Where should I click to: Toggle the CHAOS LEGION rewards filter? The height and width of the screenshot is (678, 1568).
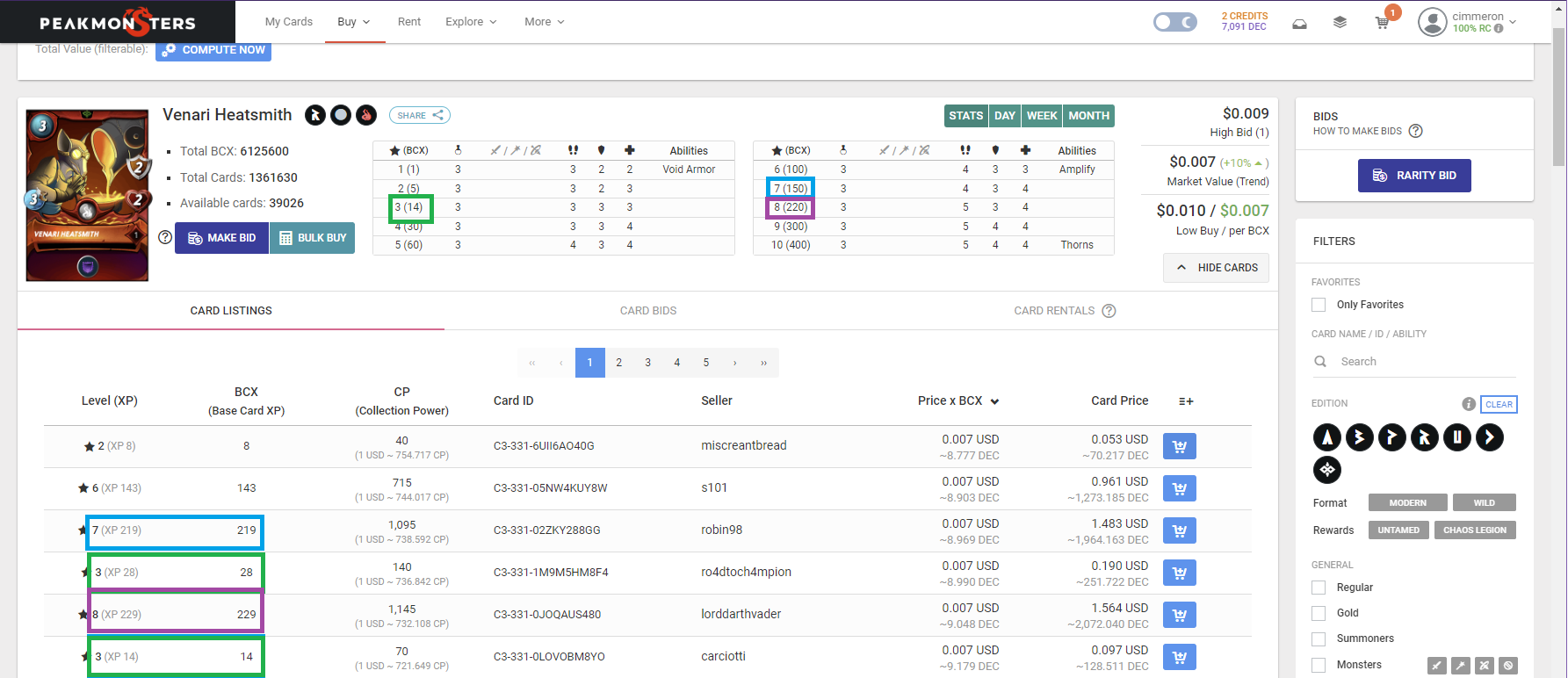tap(1475, 530)
